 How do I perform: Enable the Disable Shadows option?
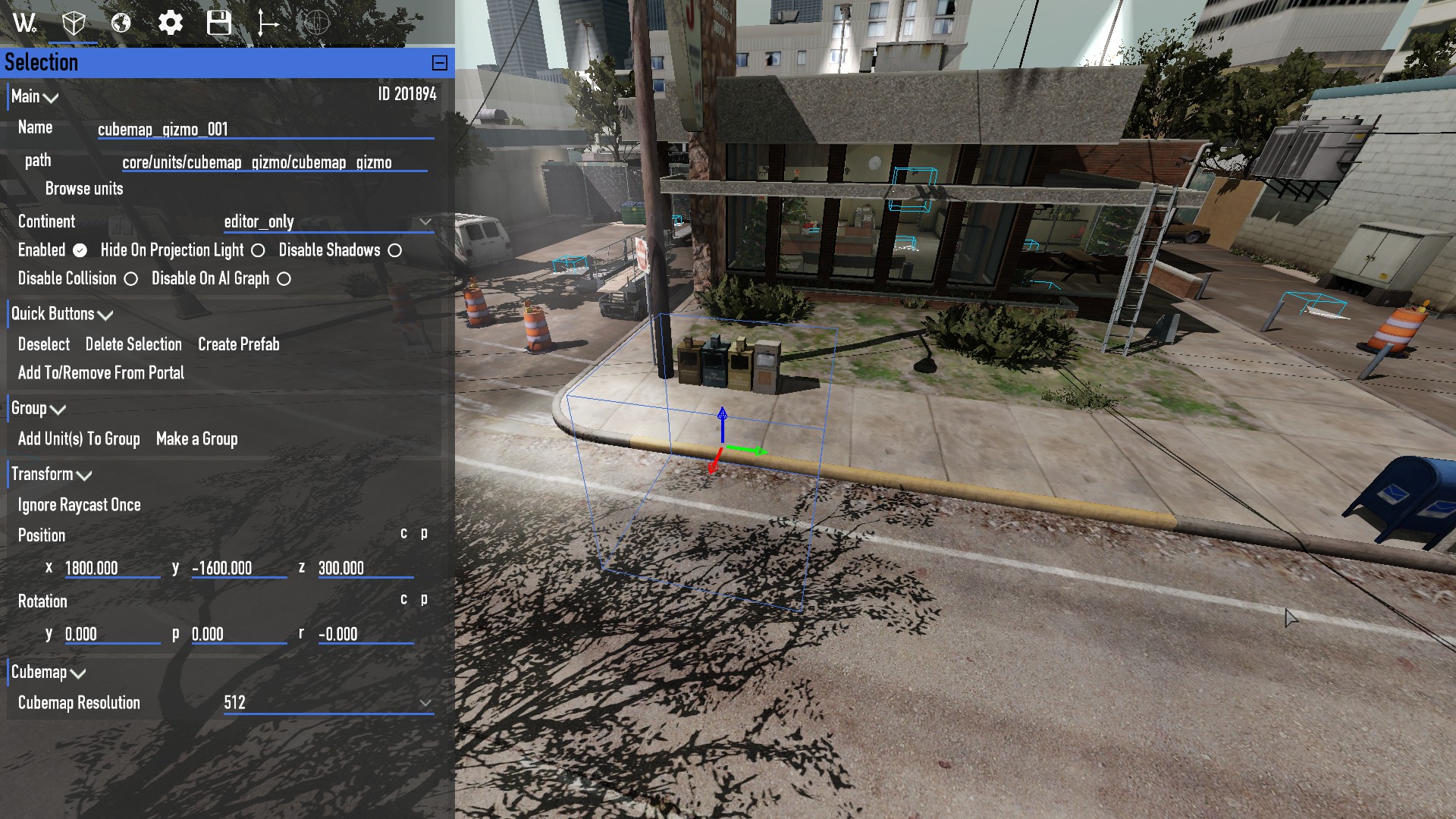tap(395, 249)
